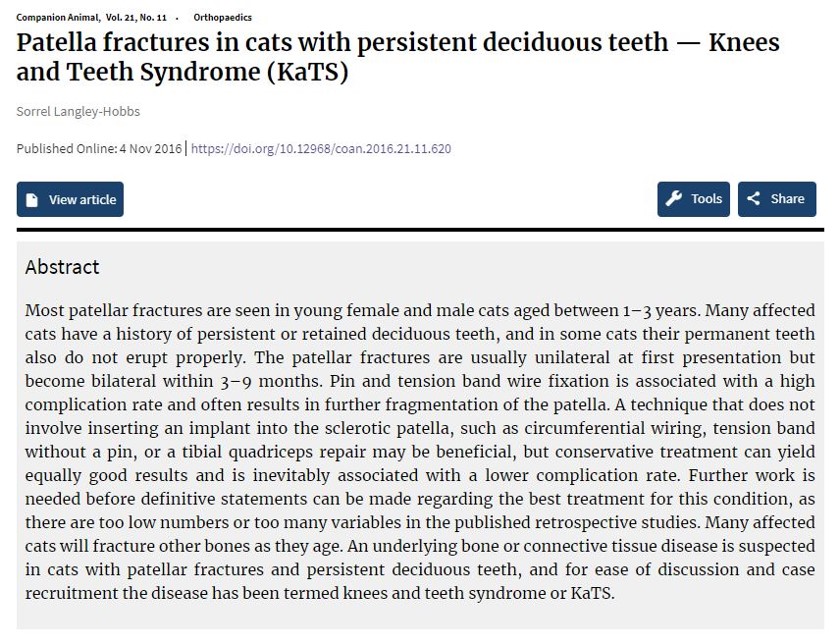Click the Published Online date text
The height and width of the screenshot is (644, 840).
point(99,148)
